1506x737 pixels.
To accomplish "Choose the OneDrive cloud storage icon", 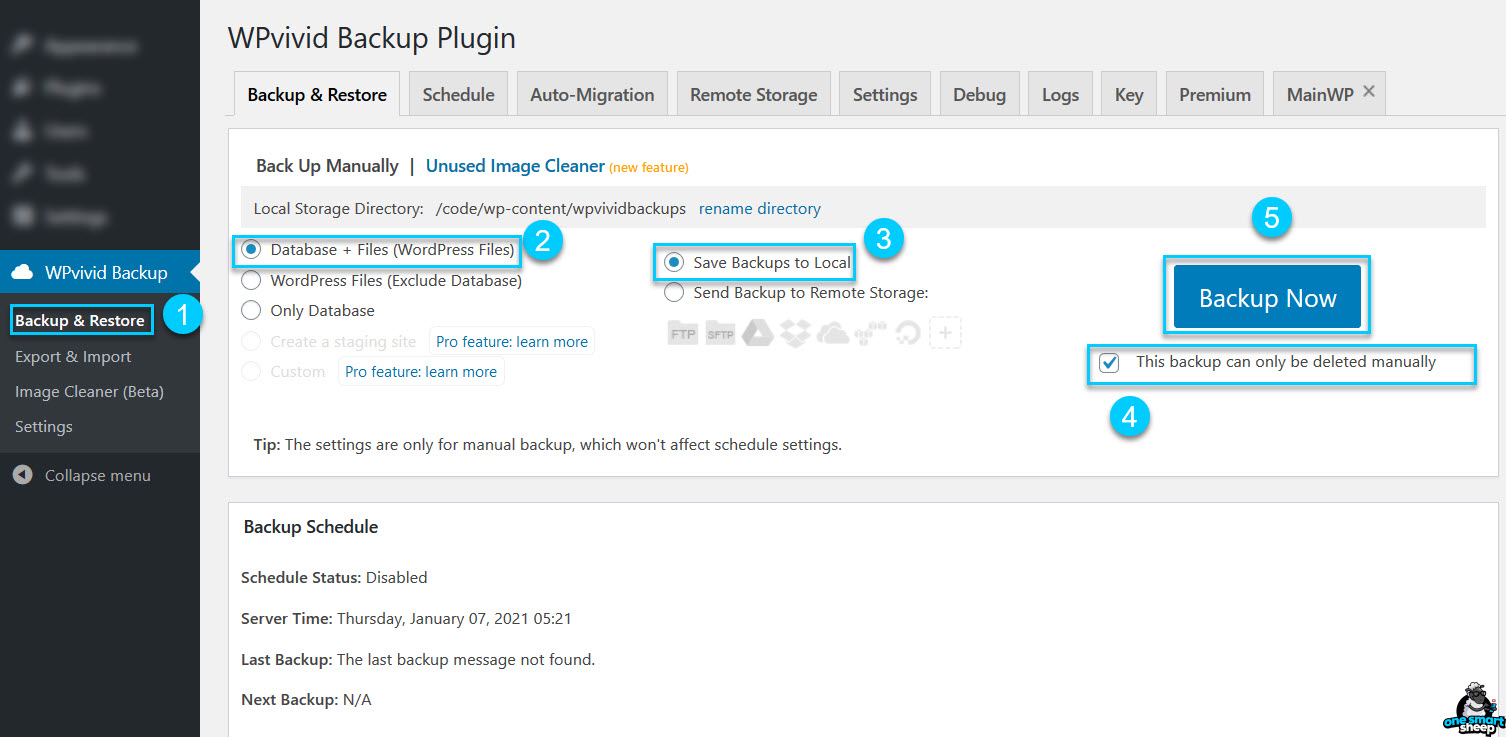I will pyautogui.click(x=833, y=334).
